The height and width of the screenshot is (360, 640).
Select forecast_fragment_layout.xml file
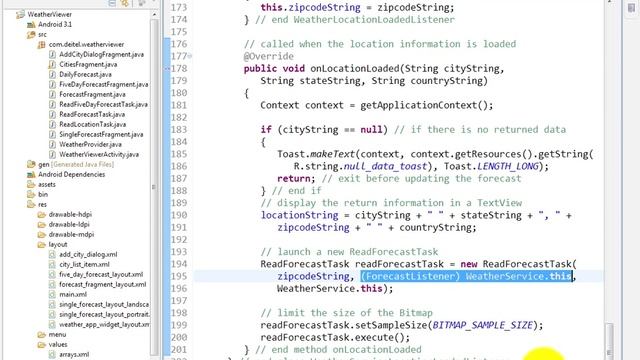click(103, 284)
